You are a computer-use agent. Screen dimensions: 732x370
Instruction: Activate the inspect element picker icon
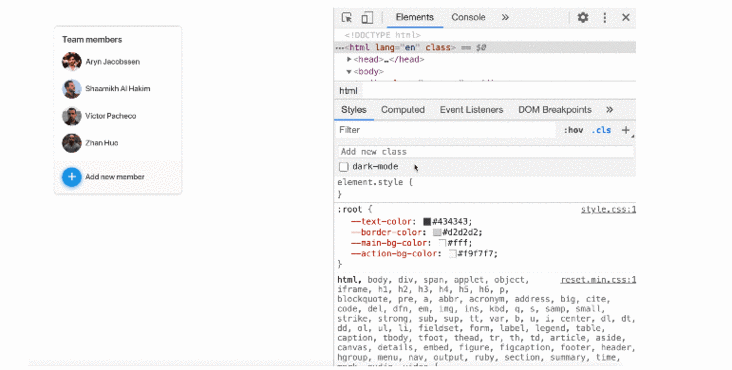click(347, 18)
